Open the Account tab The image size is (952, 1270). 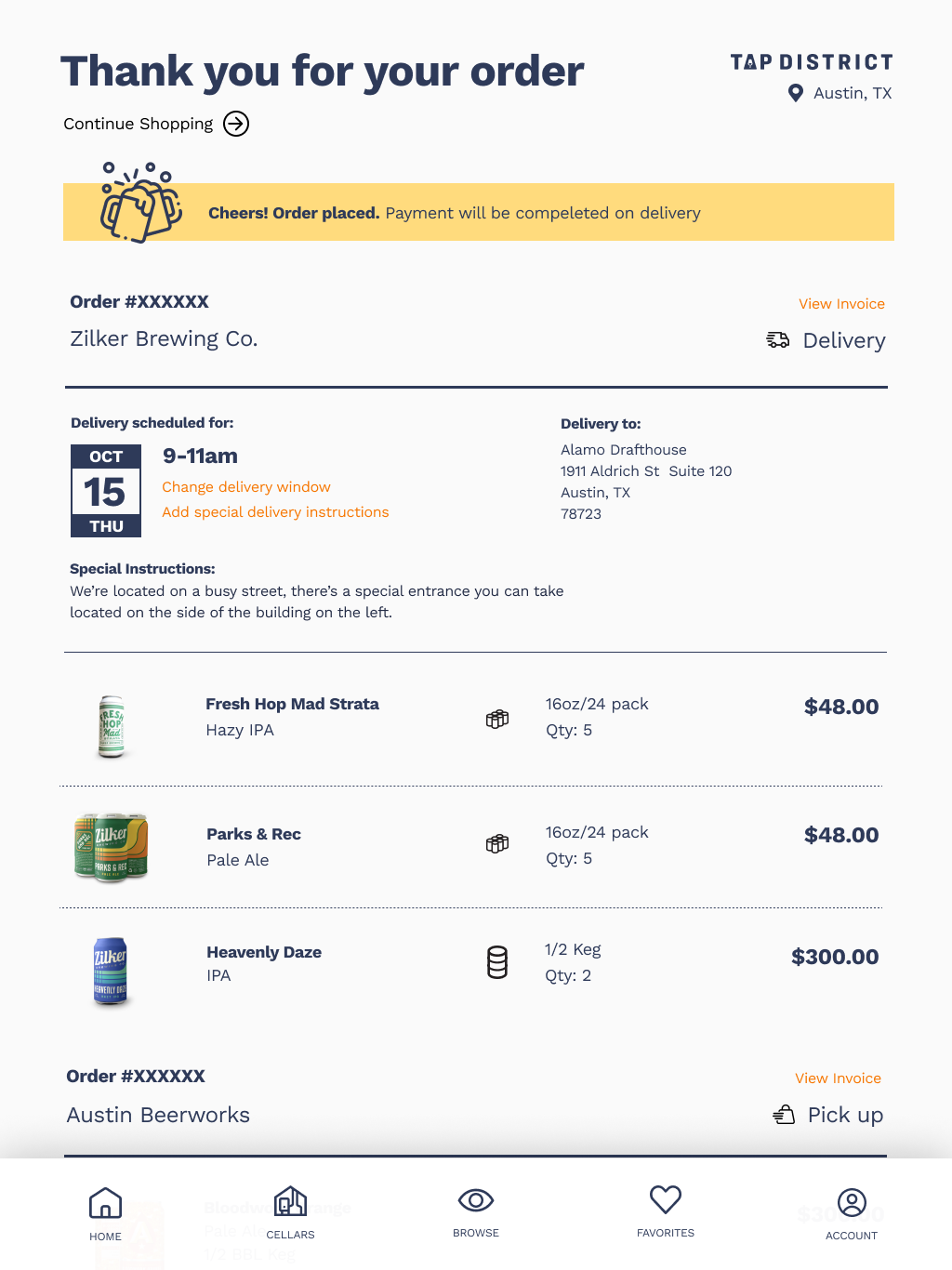(852, 1213)
